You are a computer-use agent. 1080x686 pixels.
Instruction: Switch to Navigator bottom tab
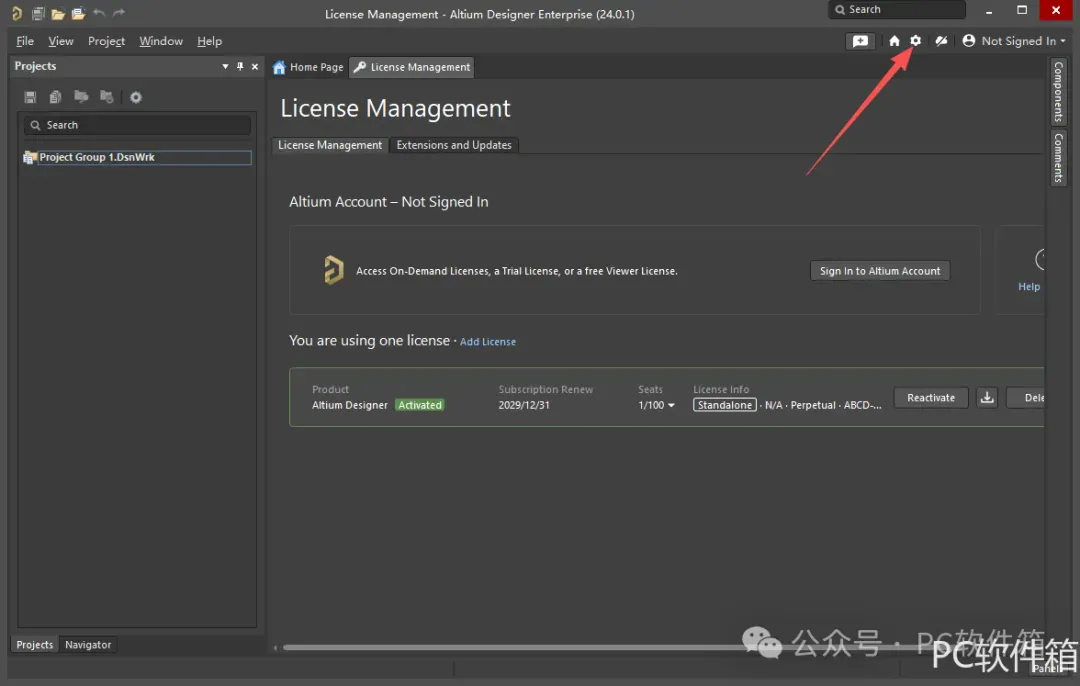[x=88, y=645]
